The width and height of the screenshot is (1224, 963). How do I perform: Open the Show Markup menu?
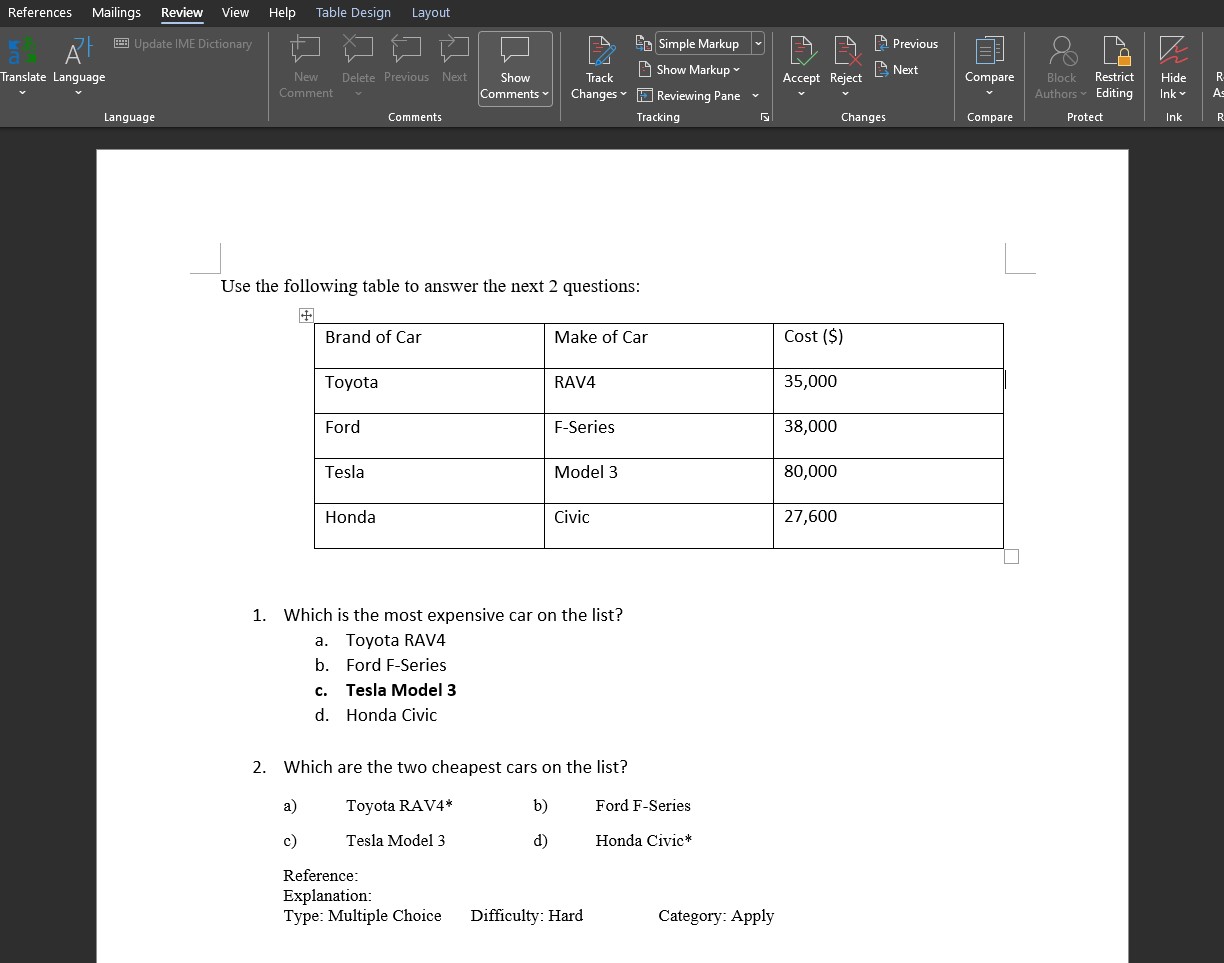click(x=689, y=70)
